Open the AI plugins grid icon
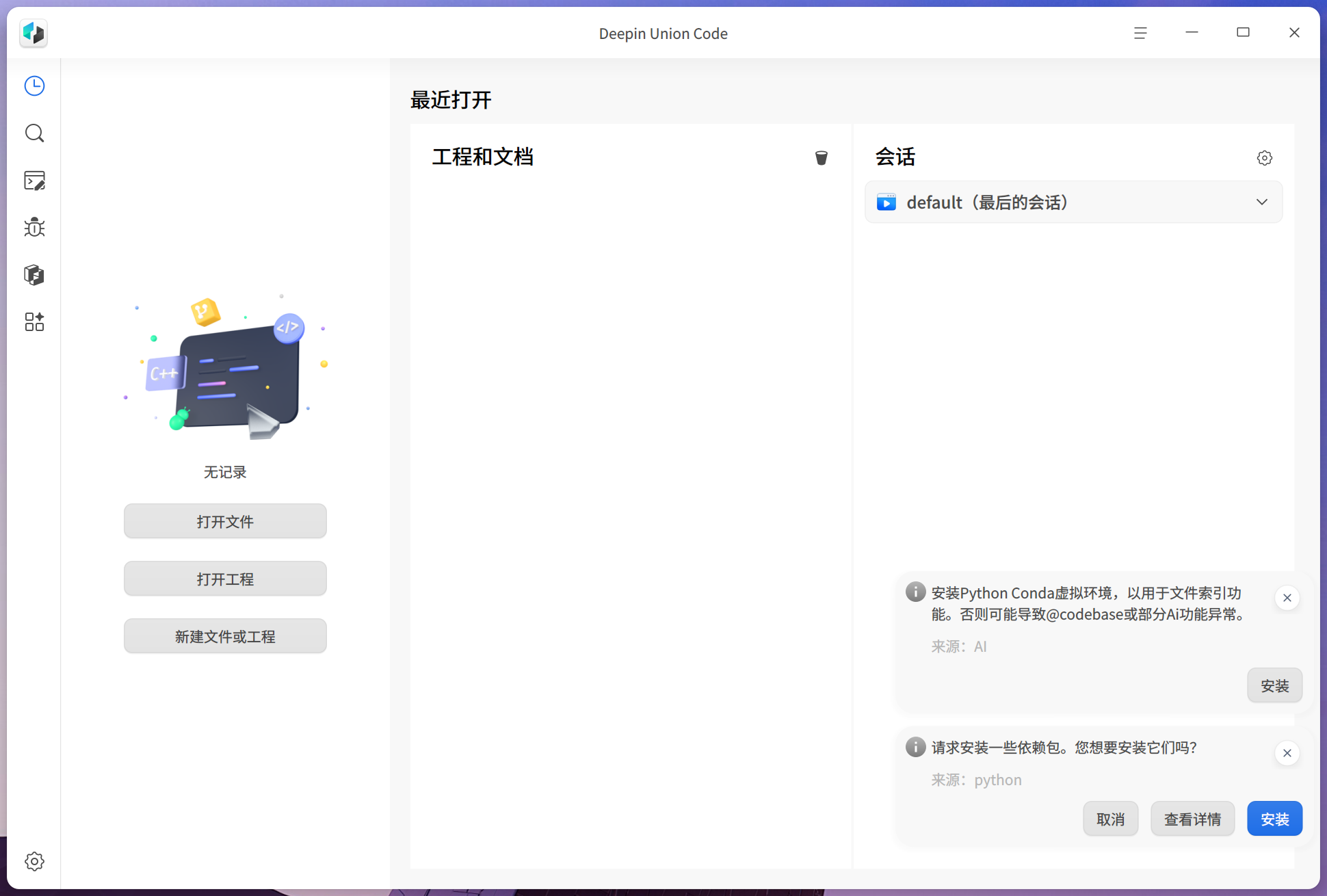This screenshot has height=896, width=1327. (34, 322)
